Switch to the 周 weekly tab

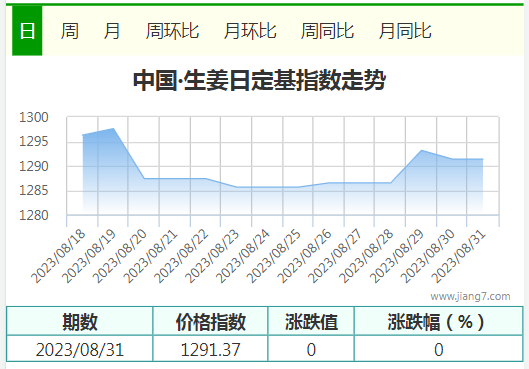click(x=70, y=31)
